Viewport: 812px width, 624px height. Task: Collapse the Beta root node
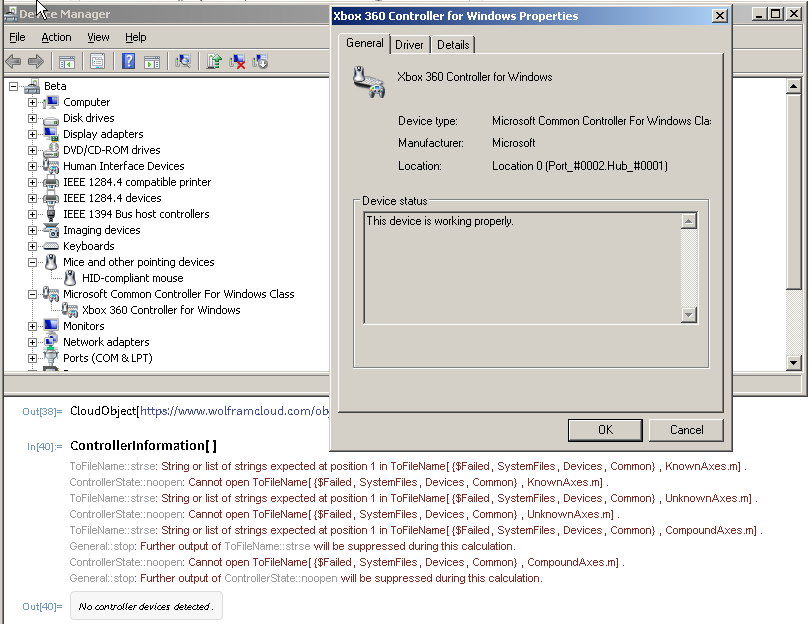[x=13, y=86]
